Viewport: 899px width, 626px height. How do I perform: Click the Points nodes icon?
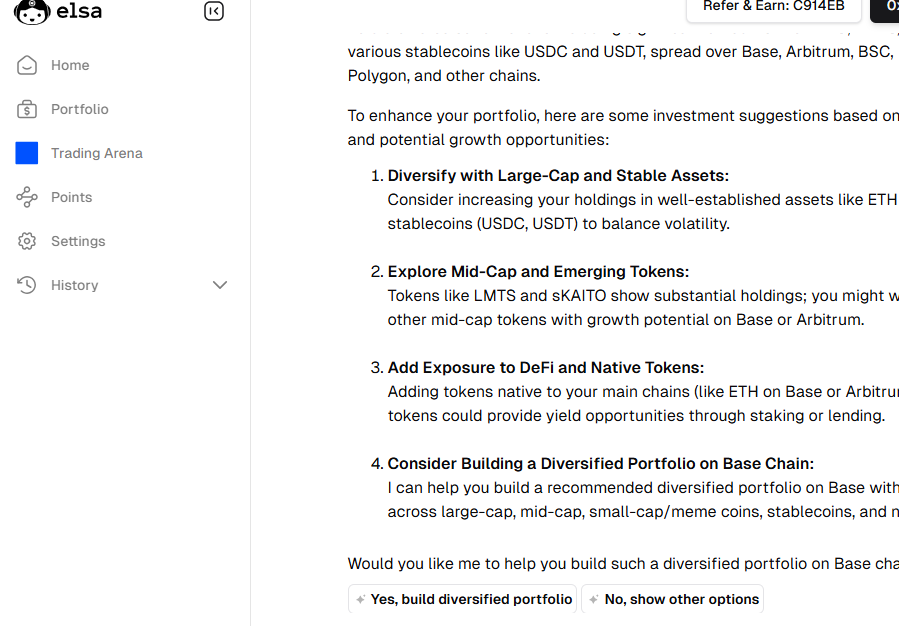tap(27, 197)
